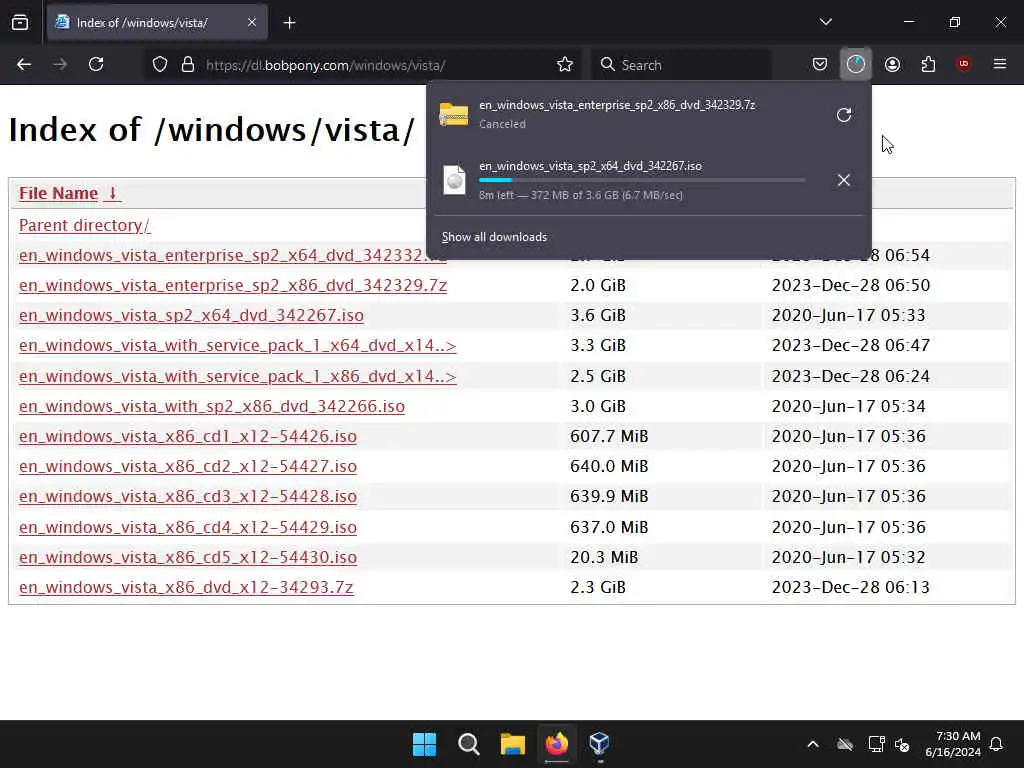Open the Windows Start menu
Viewport: 1024px width, 768px height.
[424, 744]
